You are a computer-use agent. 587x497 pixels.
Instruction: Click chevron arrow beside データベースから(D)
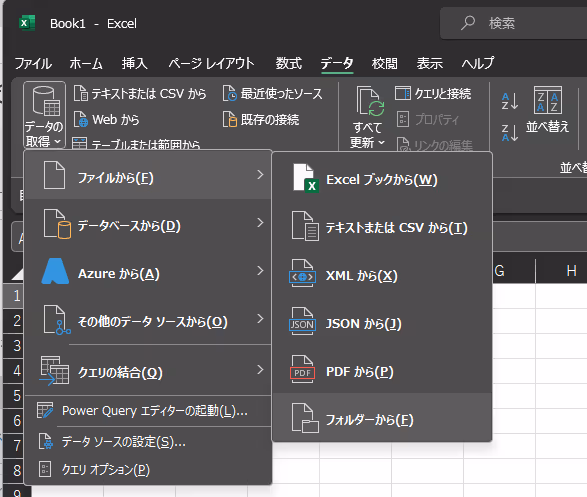click(x=260, y=222)
